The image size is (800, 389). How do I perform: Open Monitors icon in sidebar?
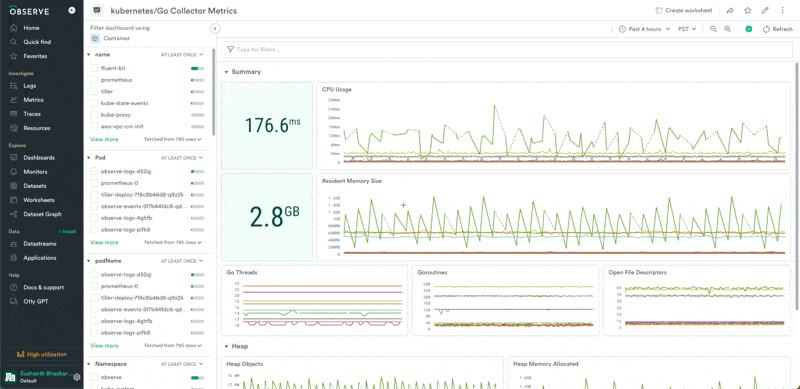[13, 172]
